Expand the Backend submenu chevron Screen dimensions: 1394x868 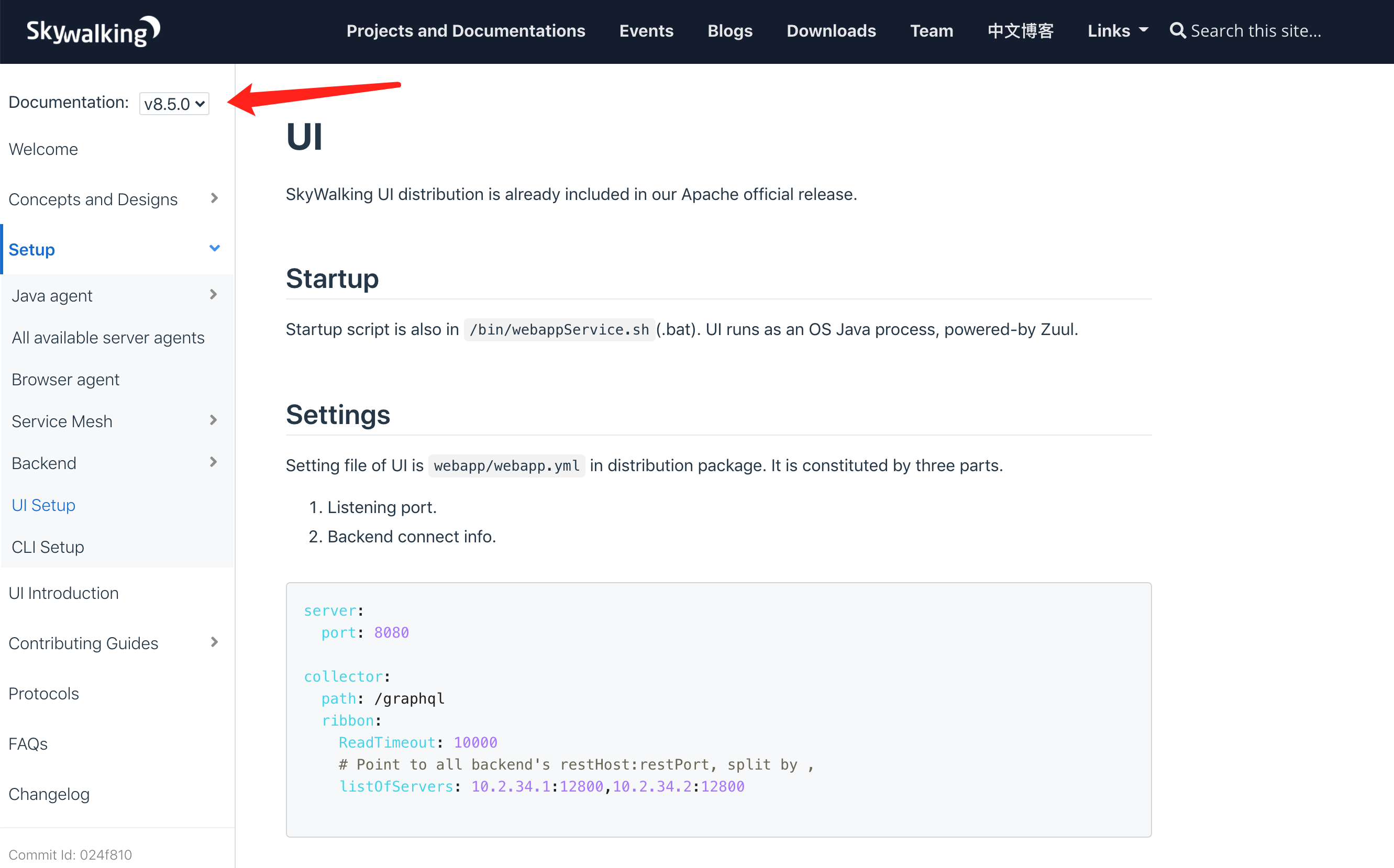point(213,463)
